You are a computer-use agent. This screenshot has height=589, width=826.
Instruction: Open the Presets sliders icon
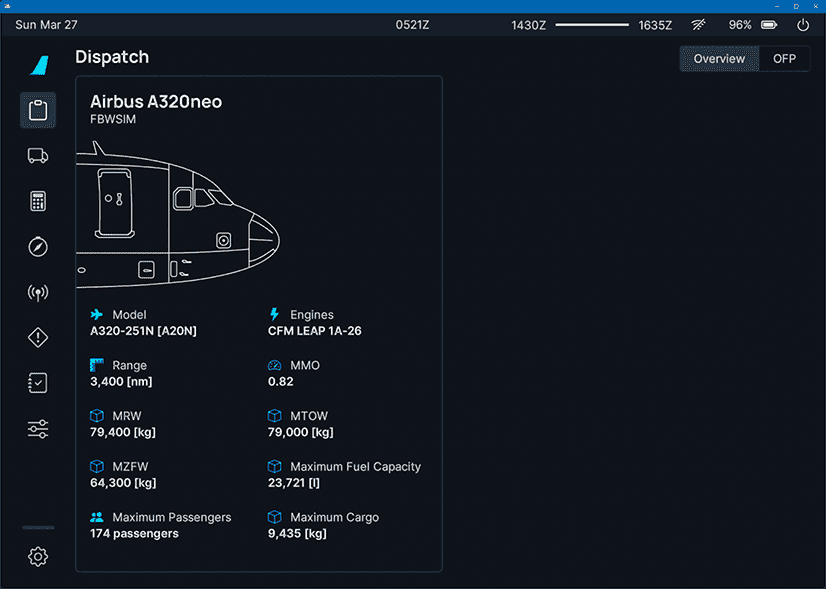38,429
